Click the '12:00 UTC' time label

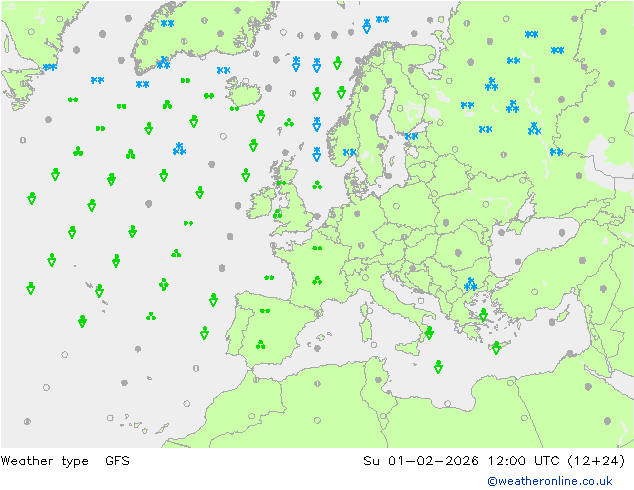(x=524, y=460)
